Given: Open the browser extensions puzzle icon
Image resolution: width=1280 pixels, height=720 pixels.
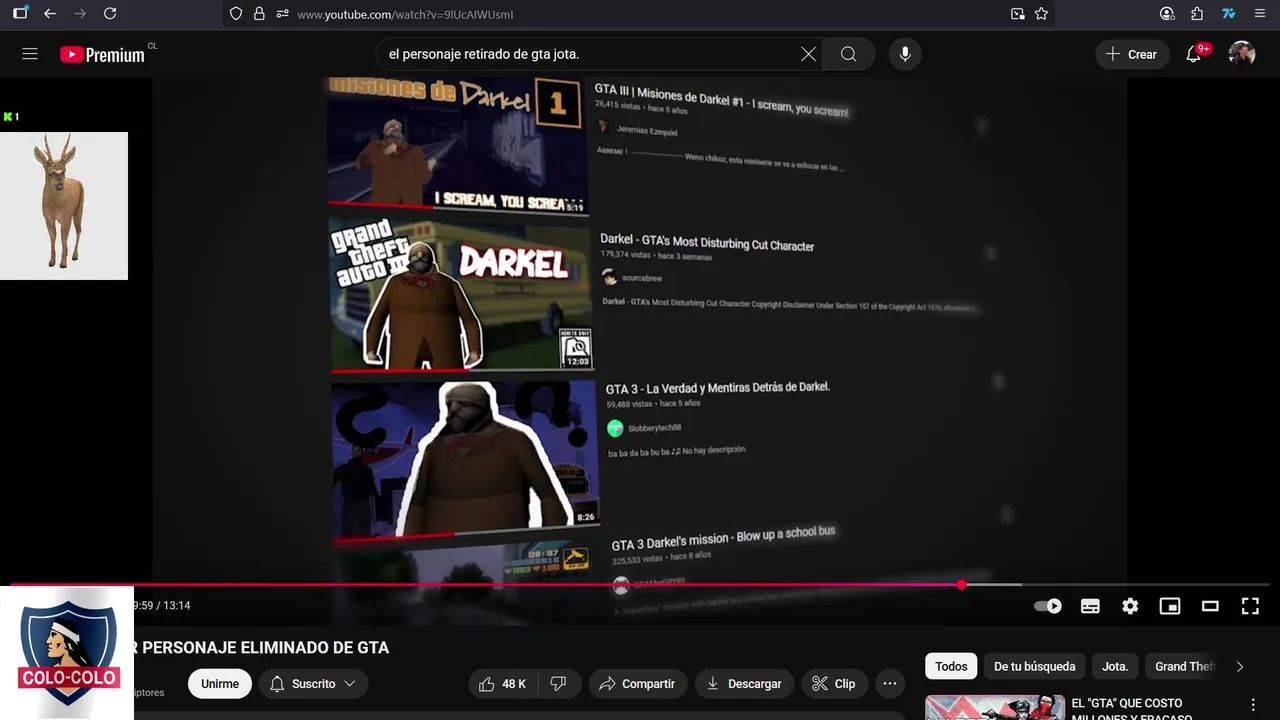Looking at the screenshot, I should pos(1197,14).
